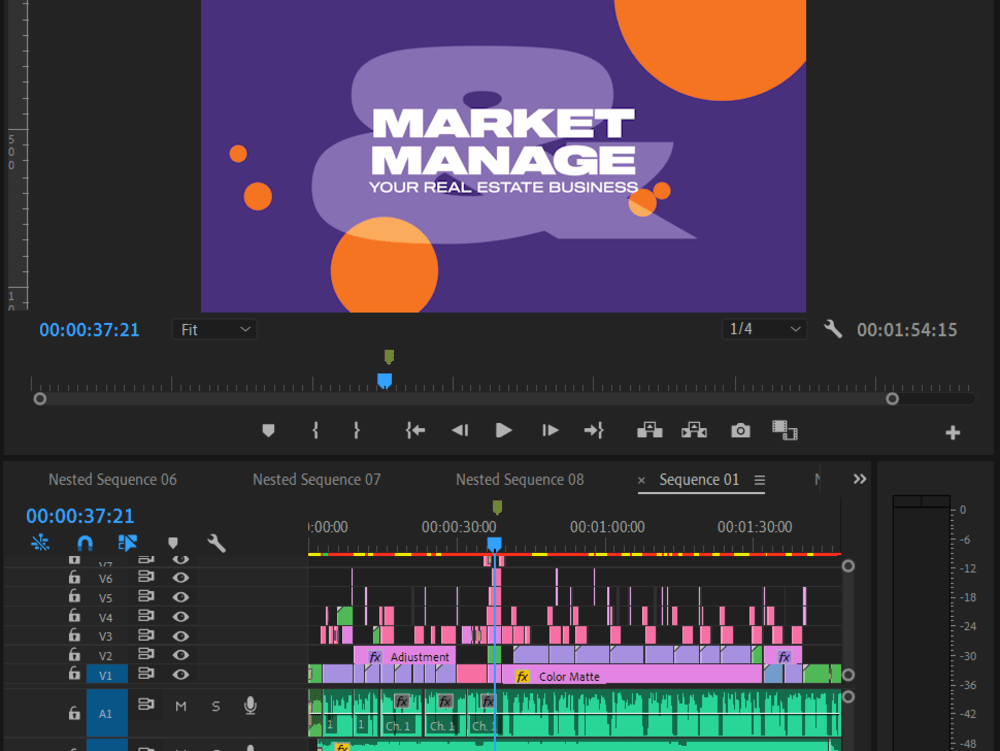Hide track V6 with eye icon
The image size is (1000, 751).
point(180,578)
